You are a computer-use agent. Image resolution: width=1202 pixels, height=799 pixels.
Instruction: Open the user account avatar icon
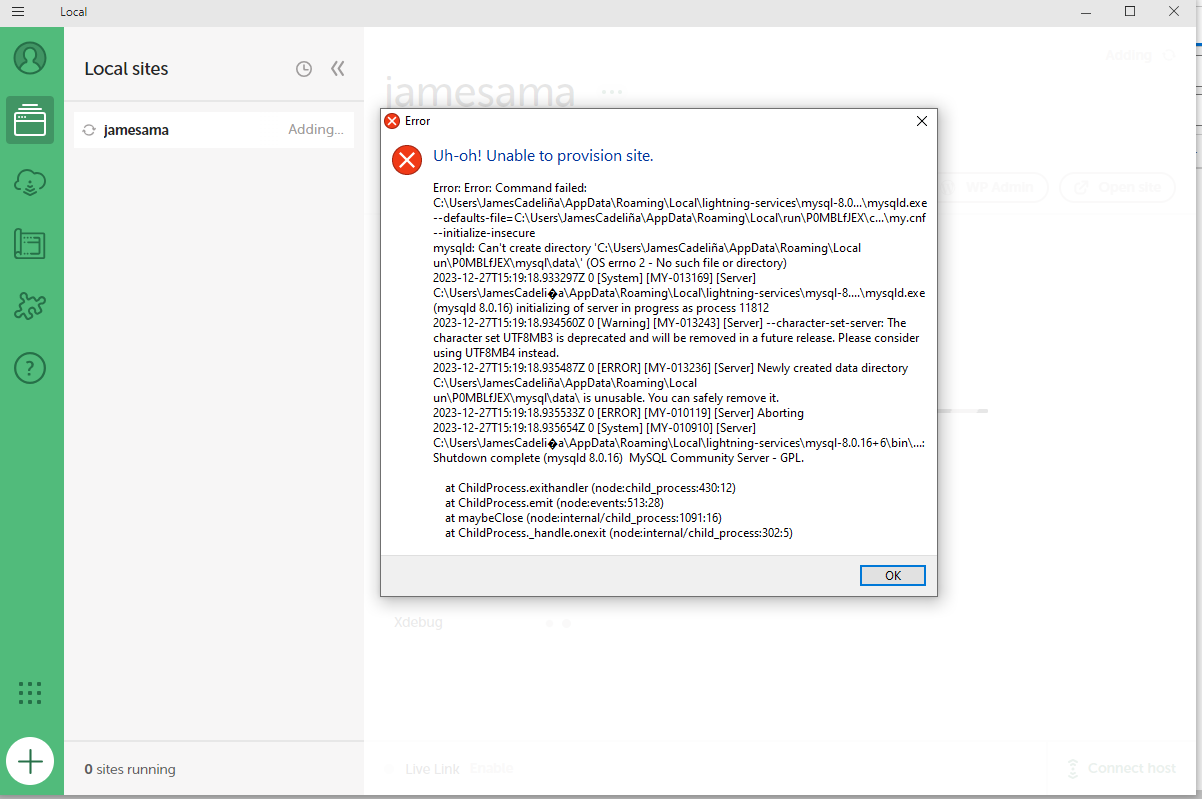click(30, 58)
